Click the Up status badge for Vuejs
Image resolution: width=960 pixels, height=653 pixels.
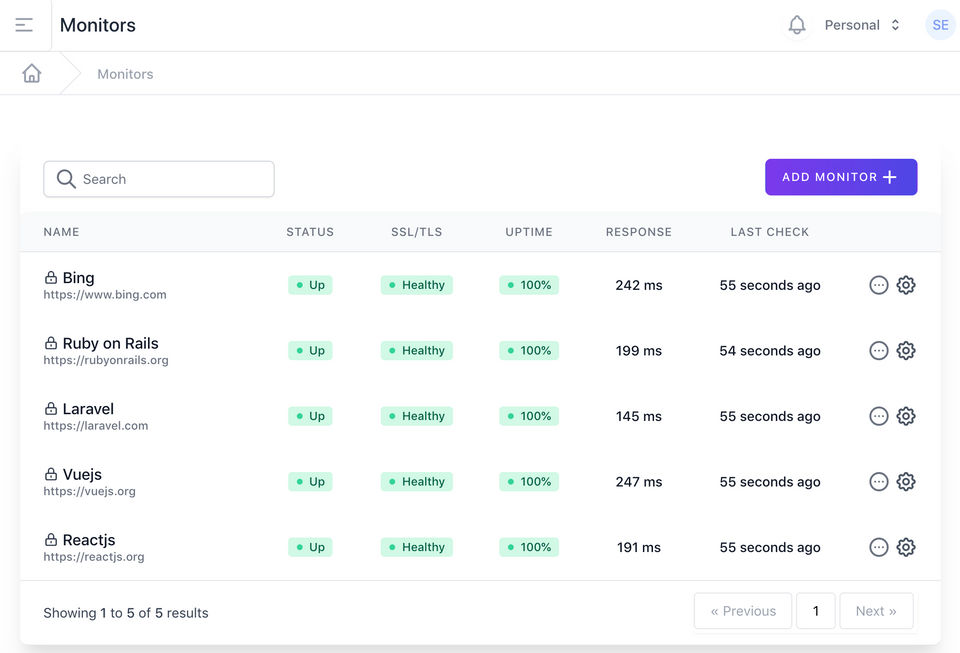[310, 482]
